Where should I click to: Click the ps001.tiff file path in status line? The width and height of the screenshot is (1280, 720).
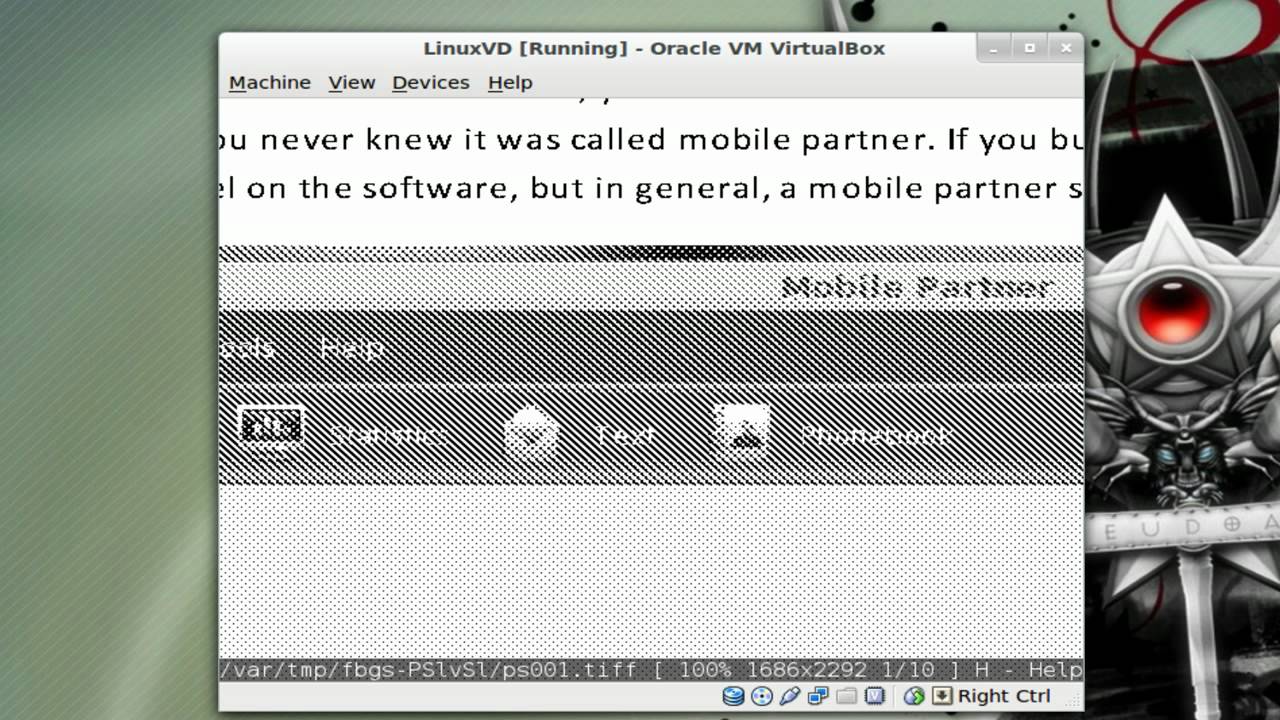(x=428, y=669)
